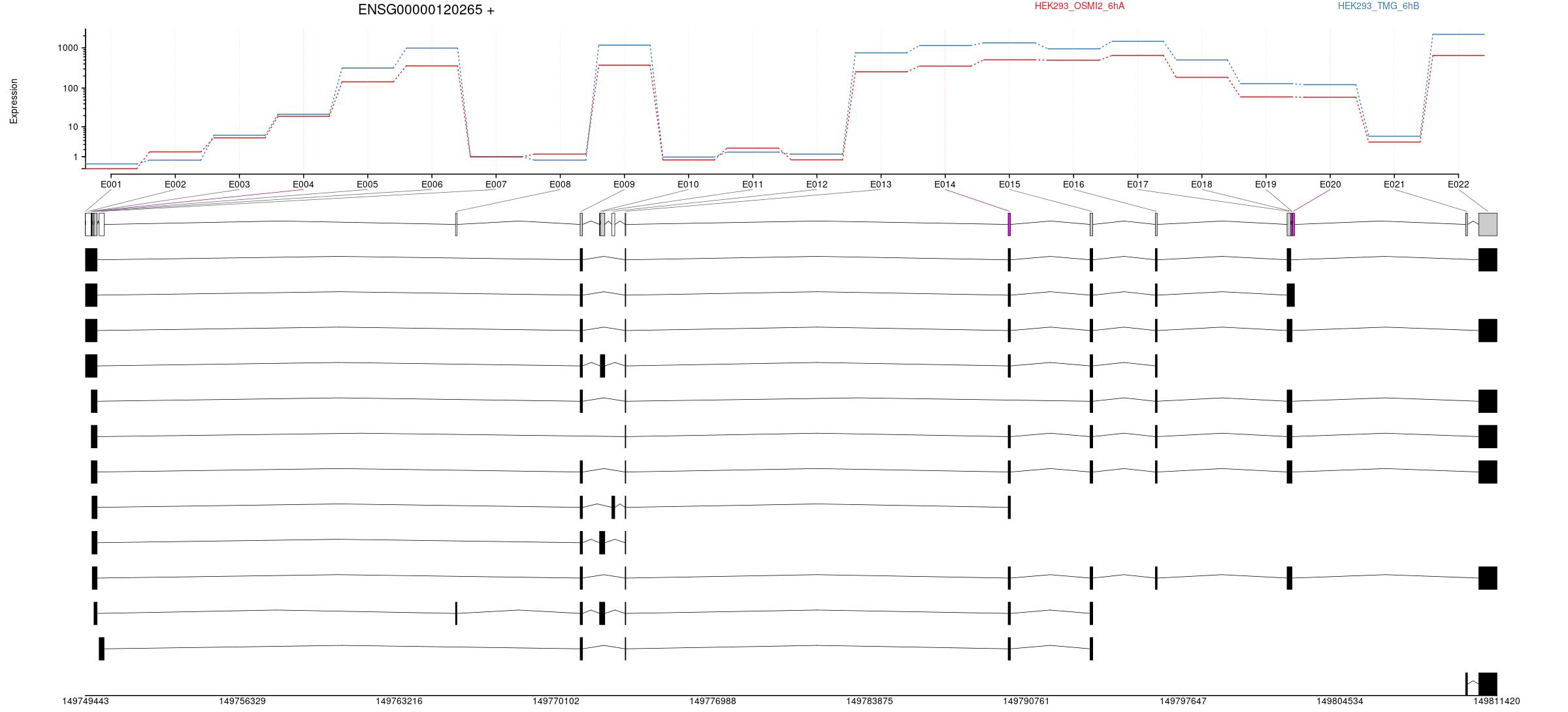Click exon label E020
1568x712 pixels.
[1330, 184]
